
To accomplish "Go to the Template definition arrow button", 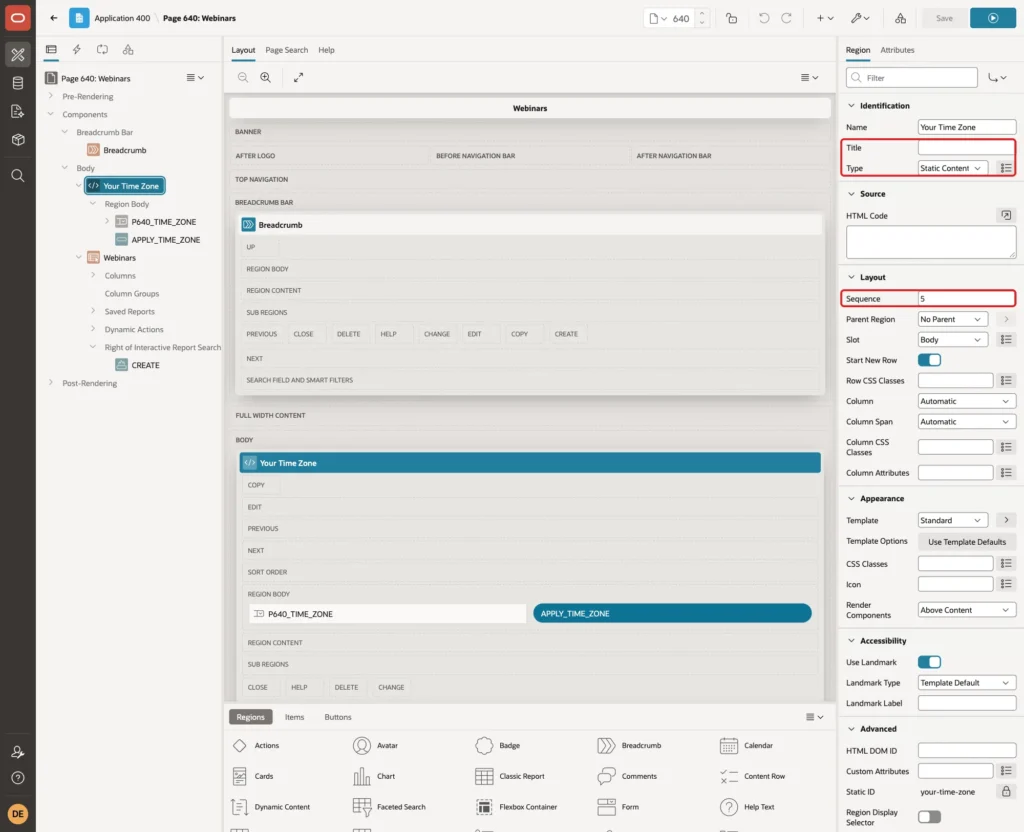I will pos(1006,520).
